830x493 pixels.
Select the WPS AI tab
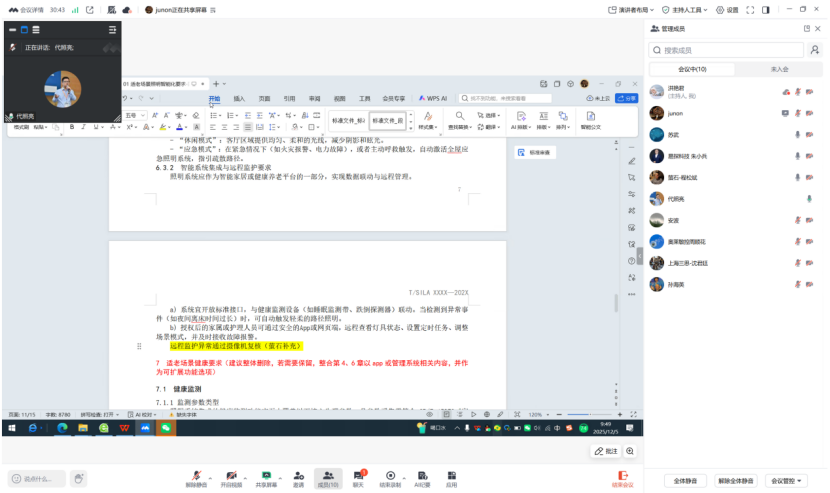point(433,98)
